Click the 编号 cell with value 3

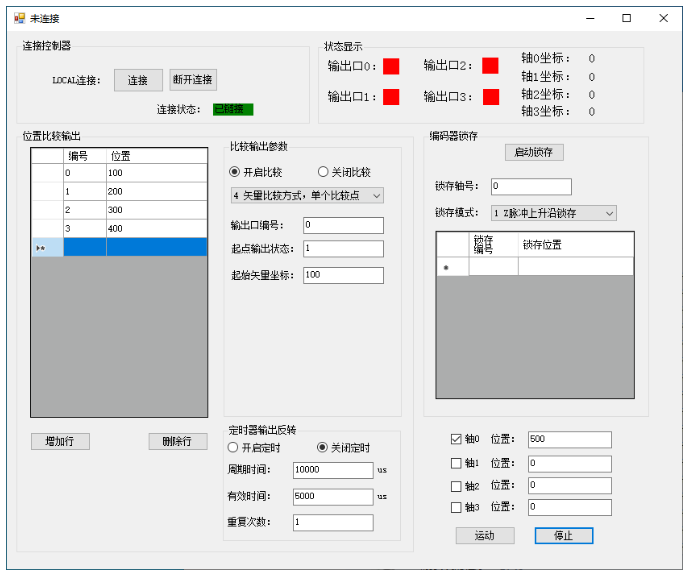click(84, 228)
